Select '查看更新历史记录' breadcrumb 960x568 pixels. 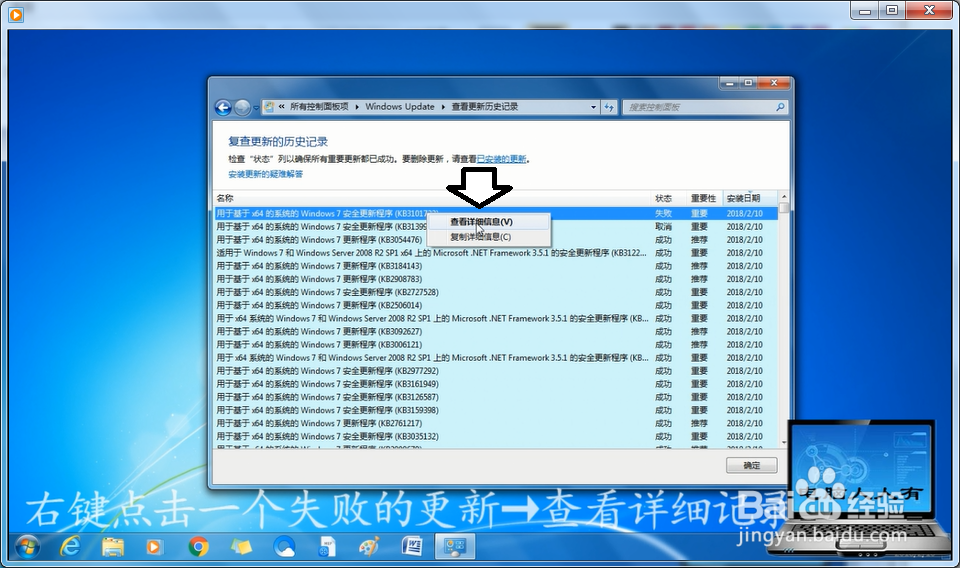(x=485, y=106)
